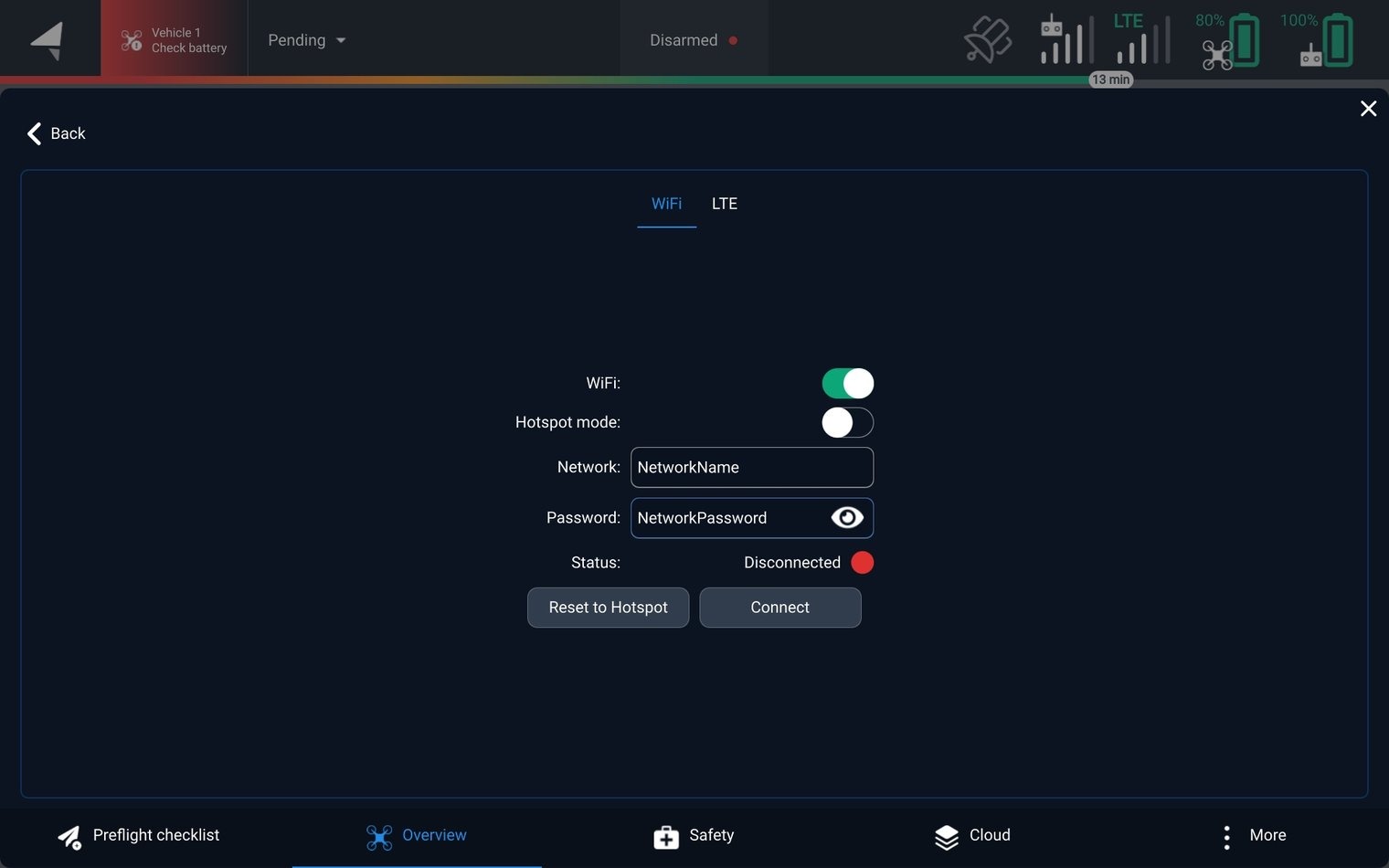Click the drone battery 80% icon
This screenshot has width=1389, height=868.
coord(1230,41)
